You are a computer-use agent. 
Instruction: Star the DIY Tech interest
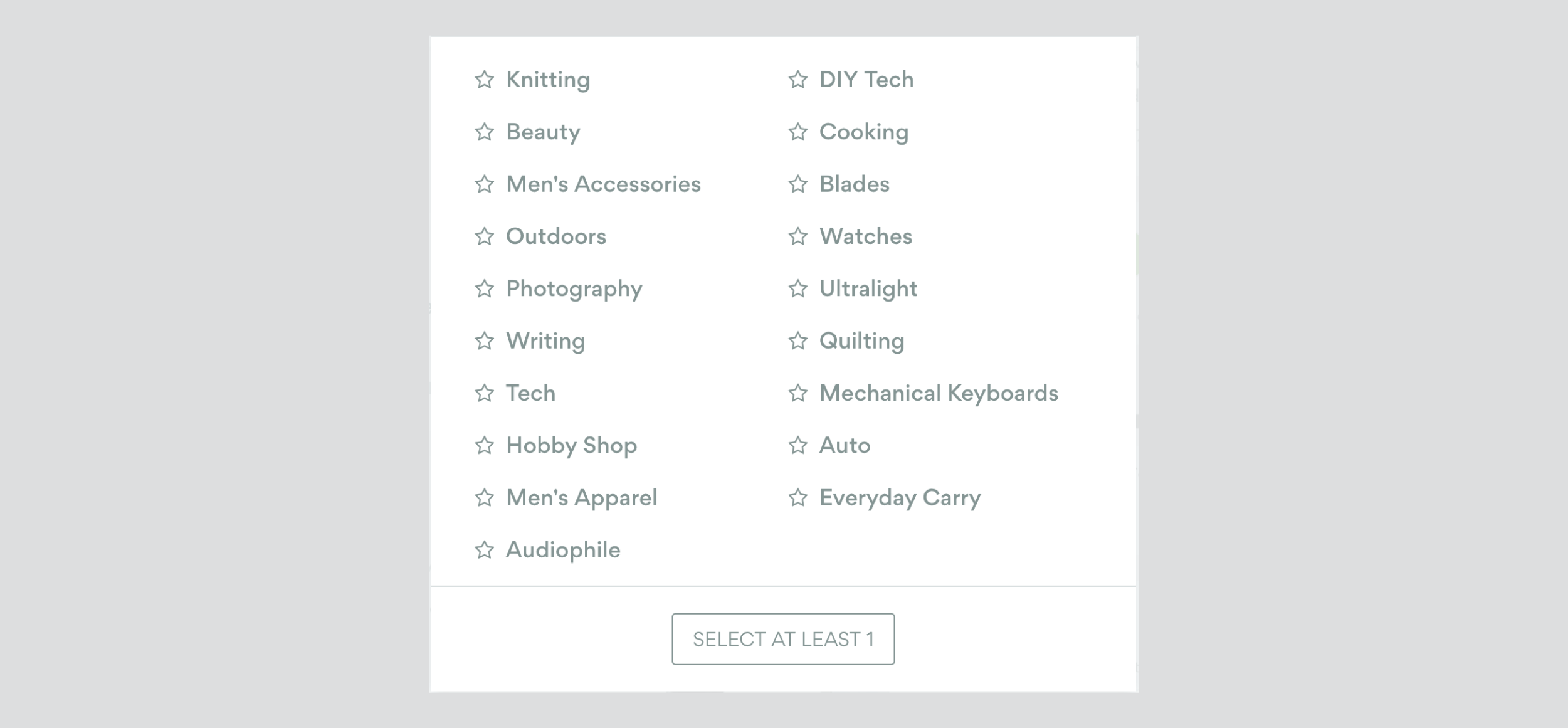click(797, 80)
